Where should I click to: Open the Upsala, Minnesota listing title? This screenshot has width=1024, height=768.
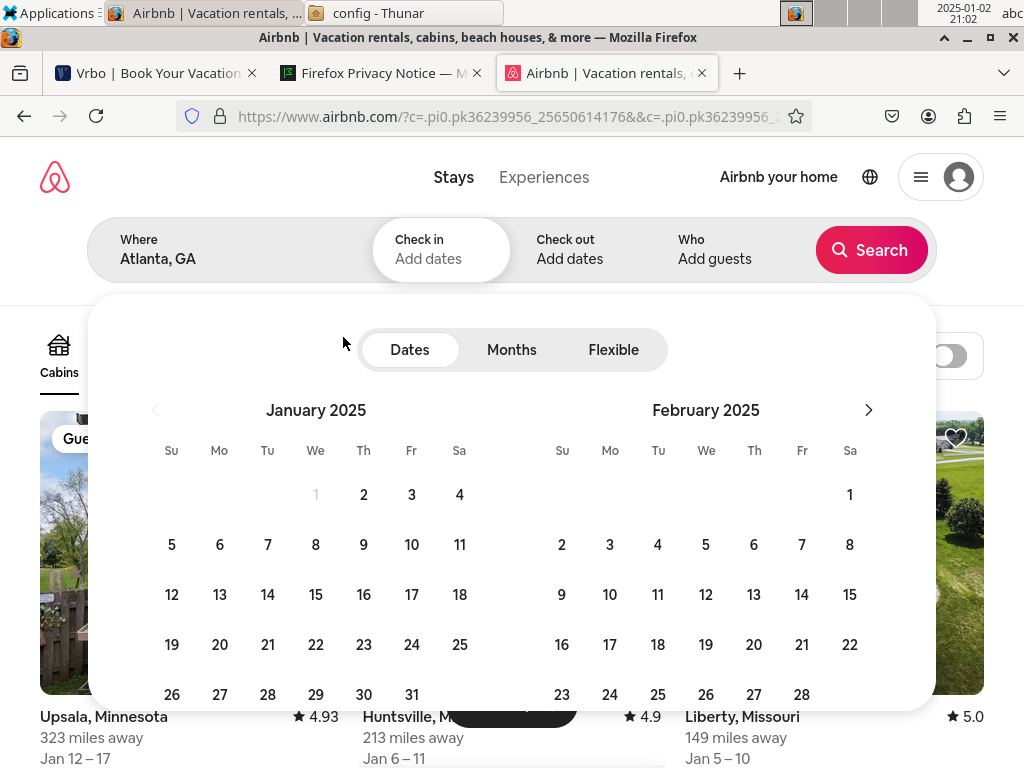[104, 717]
